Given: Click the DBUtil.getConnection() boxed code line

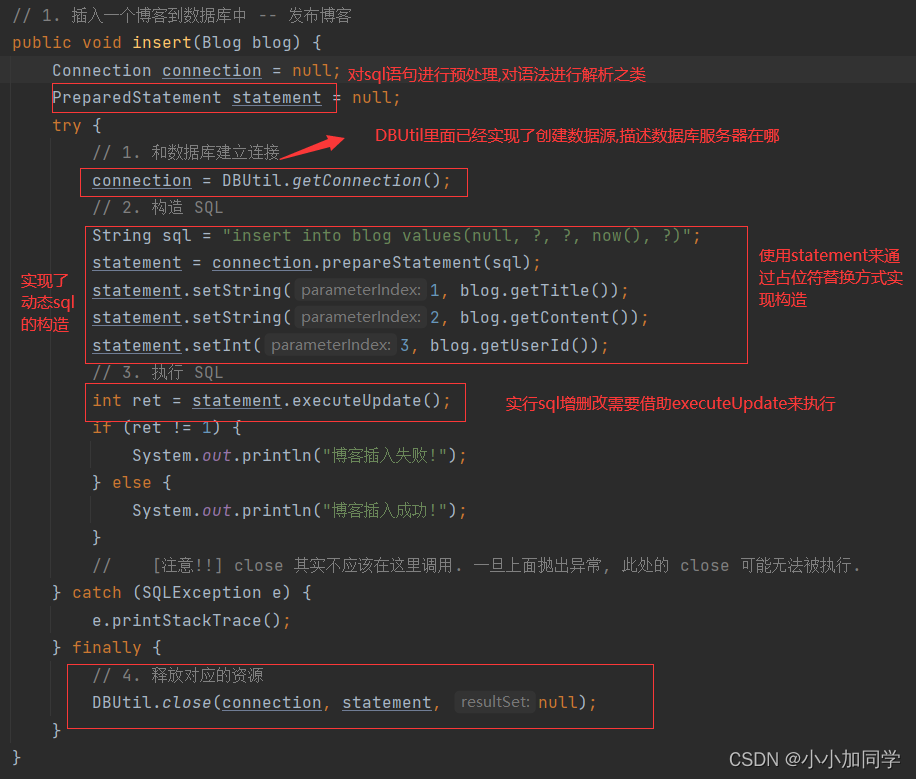Looking at the screenshot, I should point(272,180).
